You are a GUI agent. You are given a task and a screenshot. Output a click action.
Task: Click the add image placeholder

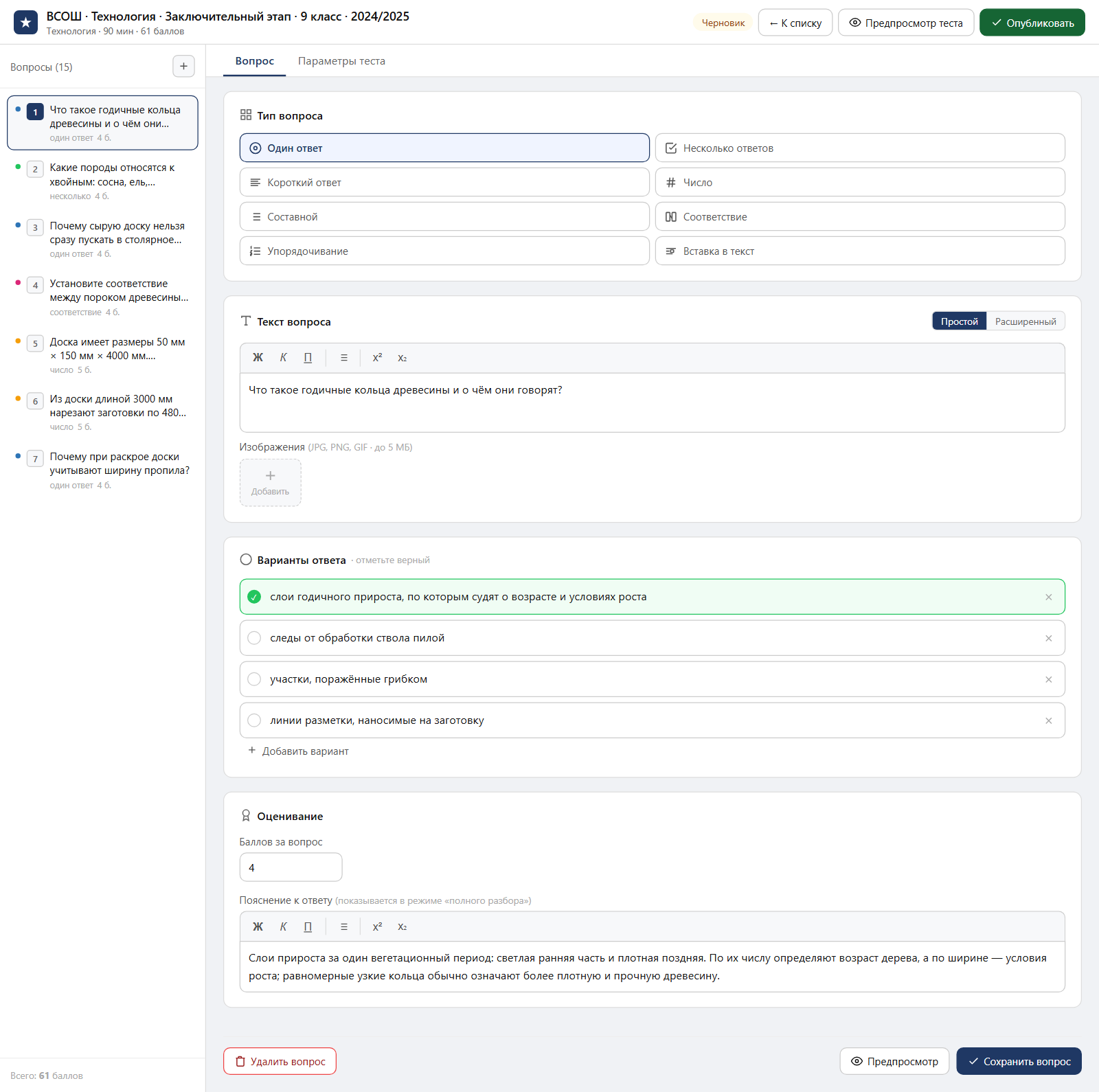pos(270,483)
